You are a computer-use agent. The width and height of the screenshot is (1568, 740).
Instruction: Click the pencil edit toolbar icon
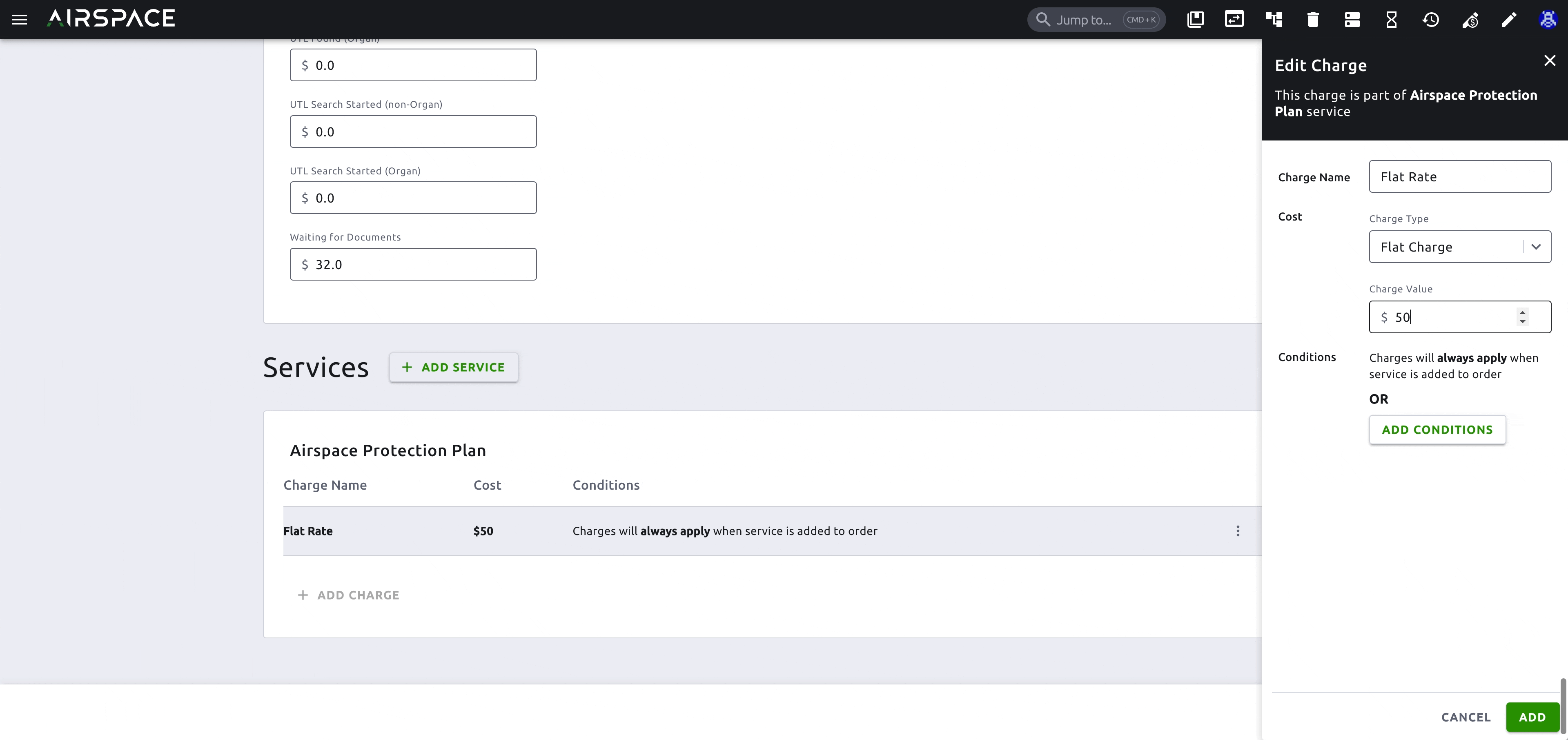(1509, 20)
